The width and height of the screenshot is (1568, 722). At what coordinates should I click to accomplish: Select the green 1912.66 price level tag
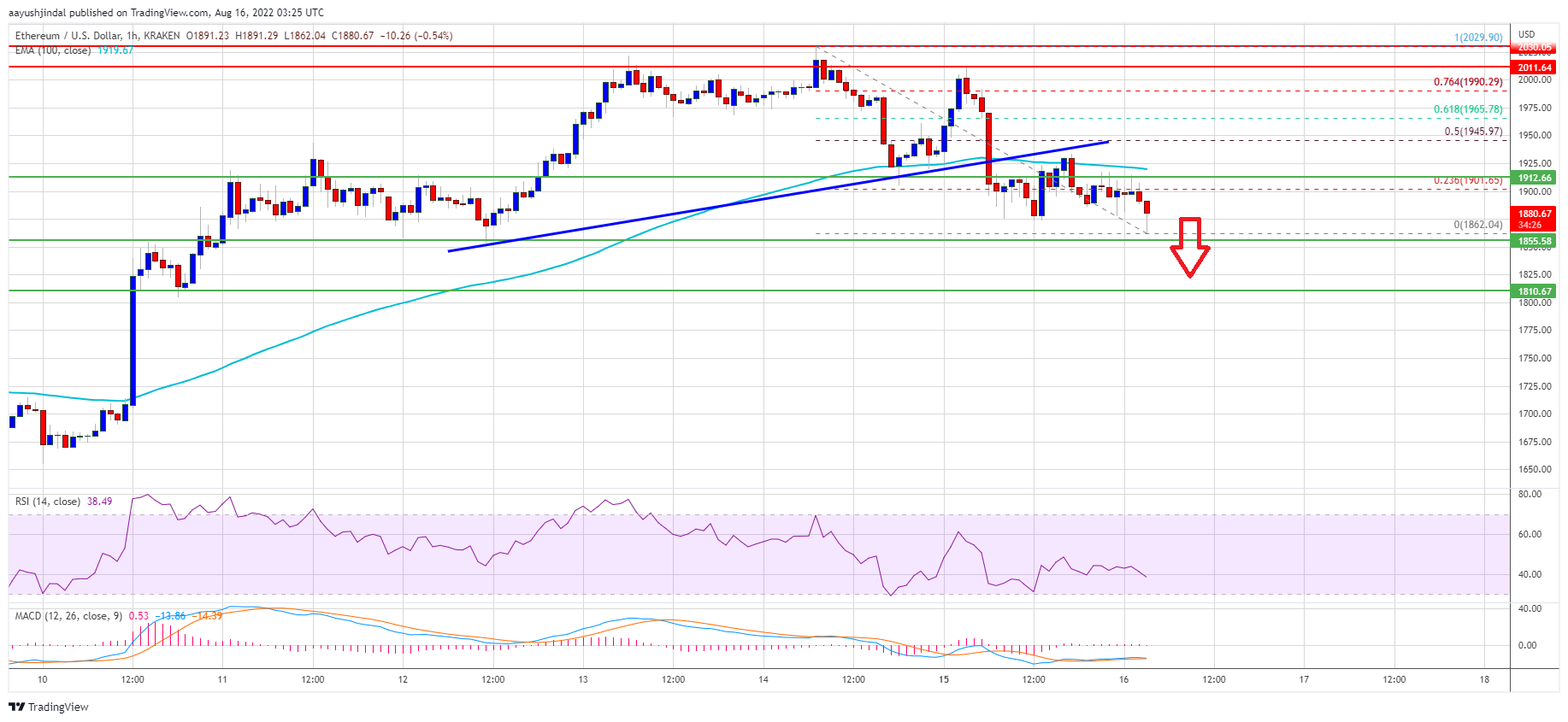pos(1534,178)
